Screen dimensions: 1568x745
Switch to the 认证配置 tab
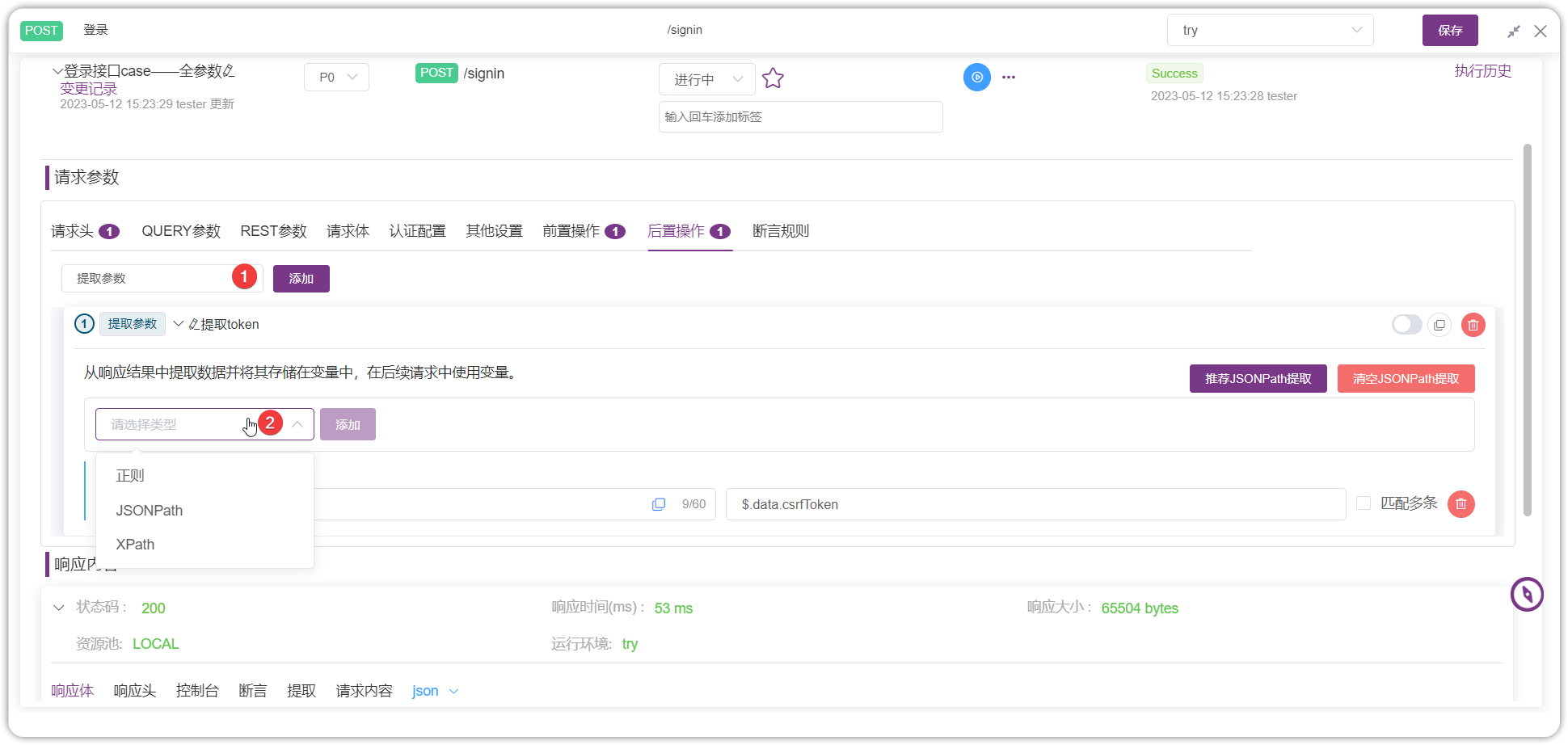[x=417, y=231]
